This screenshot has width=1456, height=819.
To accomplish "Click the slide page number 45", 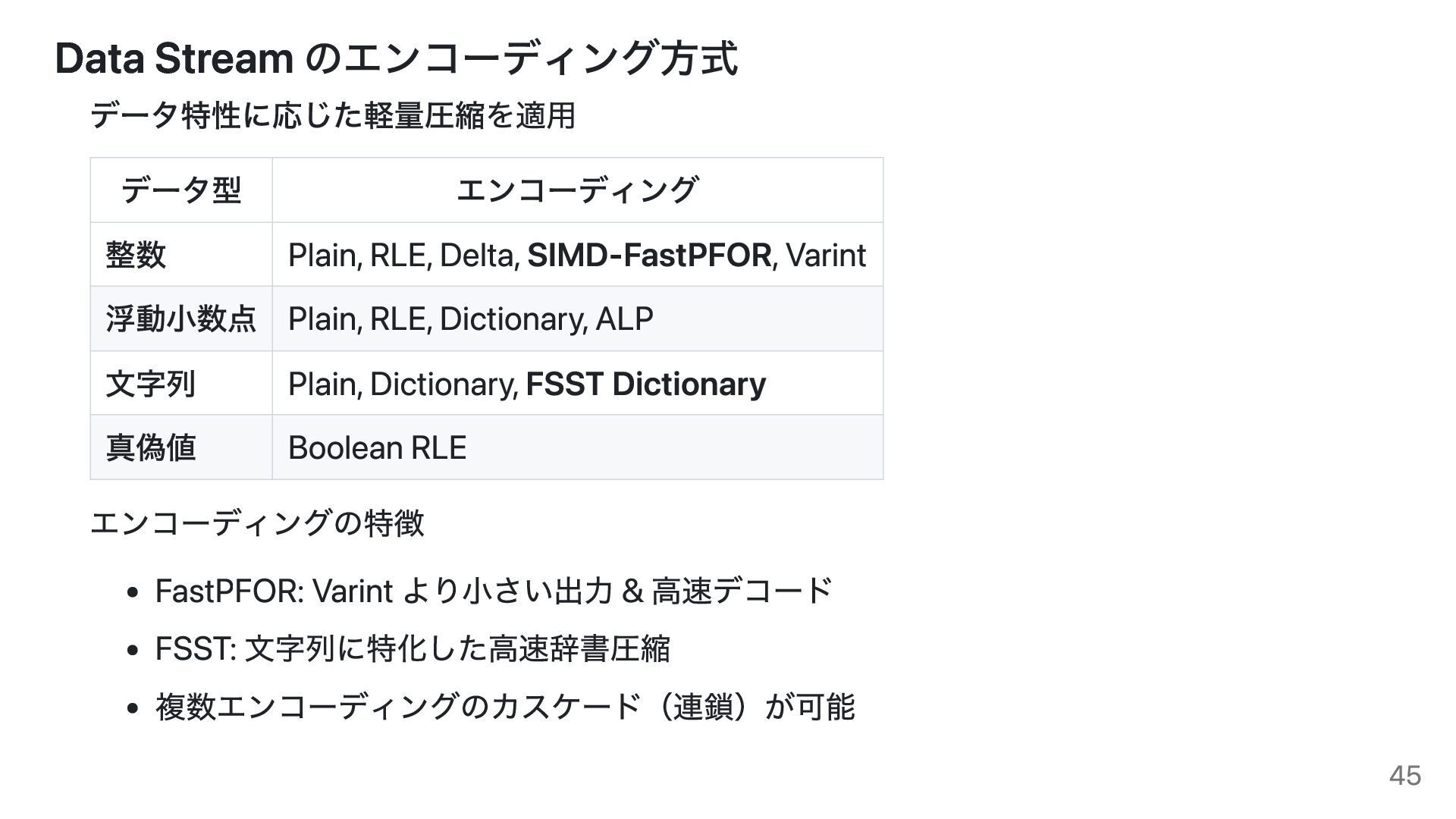I will (1405, 776).
